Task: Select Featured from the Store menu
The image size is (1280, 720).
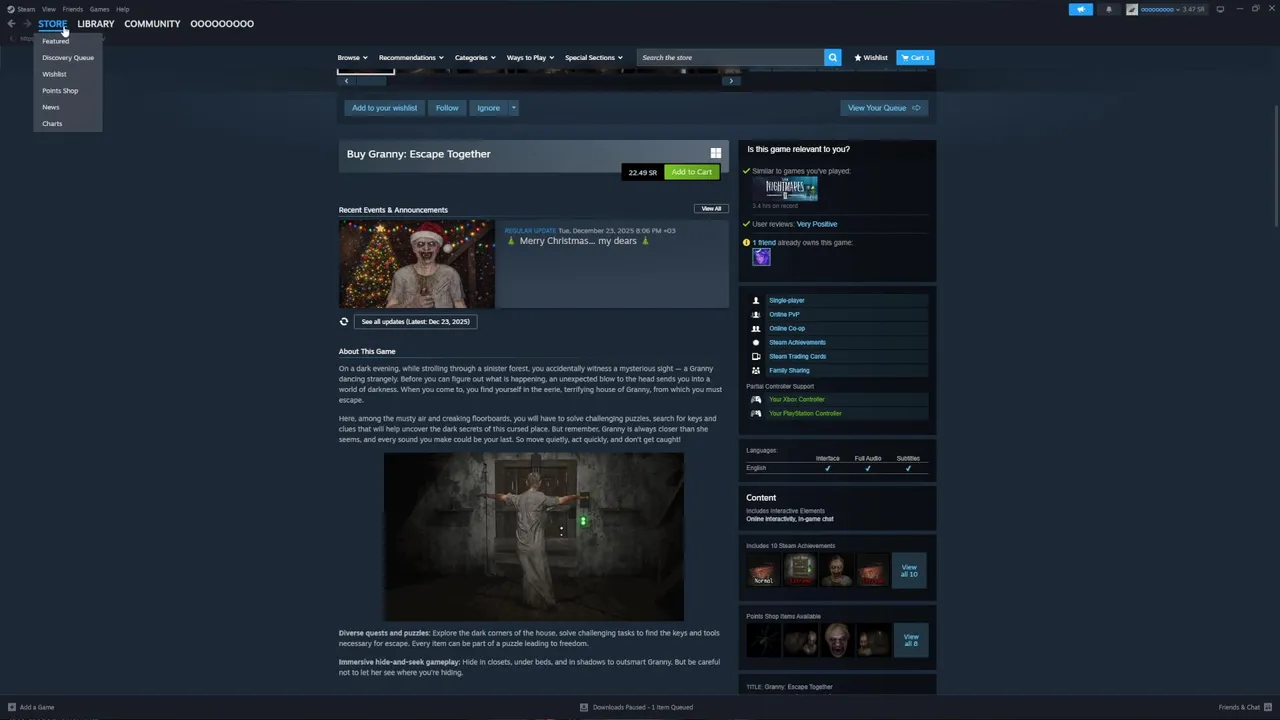Action: point(56,41)
